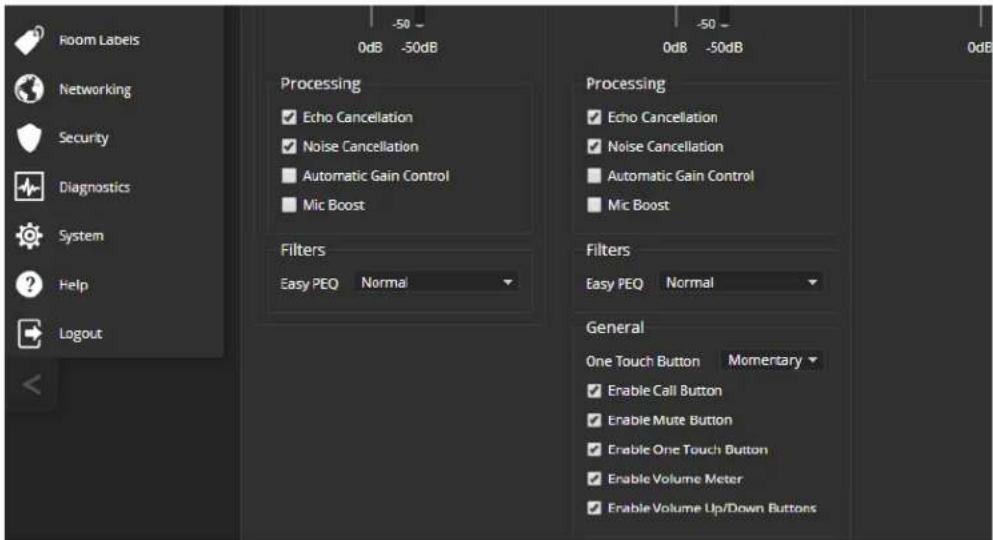Enable Automatic Gain Control in left panel
This screenshot has width=993, height=540.
(289, 175)
